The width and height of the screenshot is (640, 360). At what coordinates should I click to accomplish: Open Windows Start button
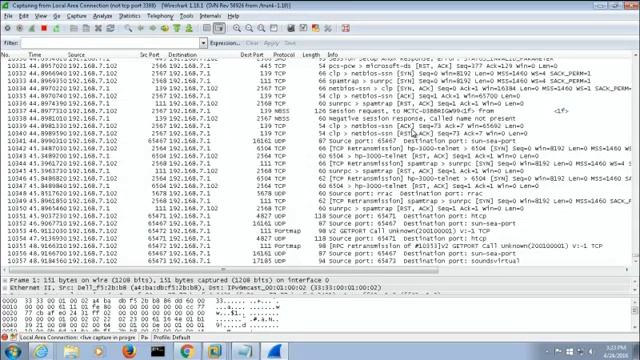[x=13, y=351]
